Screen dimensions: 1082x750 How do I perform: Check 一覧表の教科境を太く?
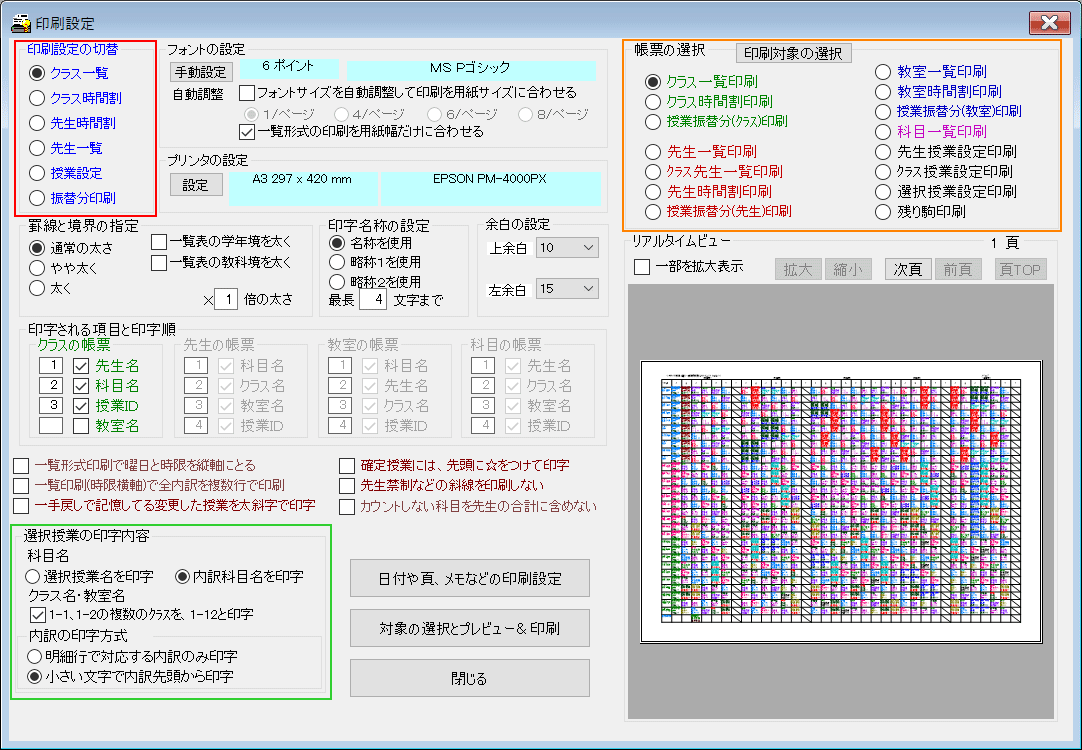[x=159, y=263]
